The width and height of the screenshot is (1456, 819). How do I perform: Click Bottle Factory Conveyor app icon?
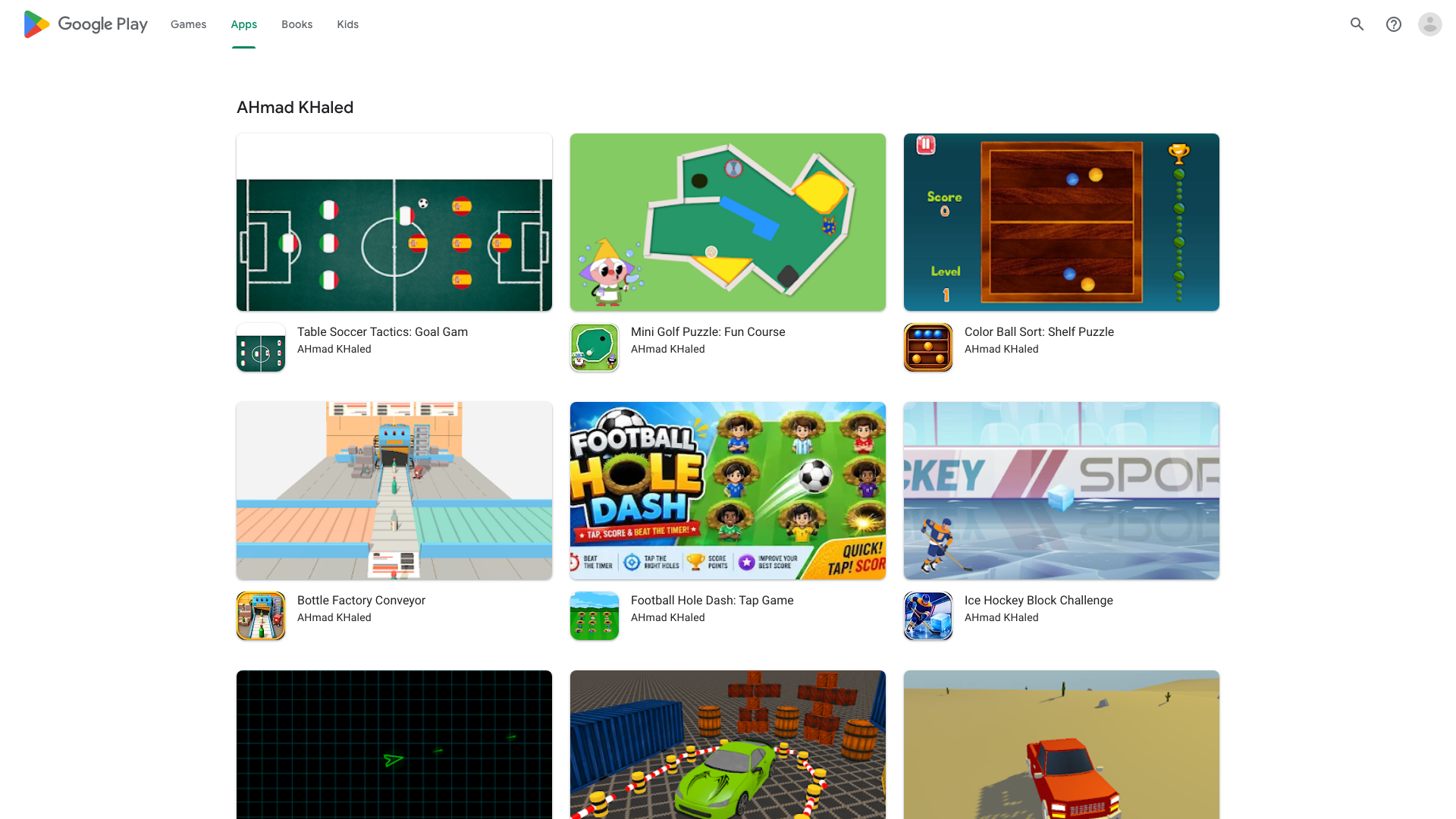point(261,616)
